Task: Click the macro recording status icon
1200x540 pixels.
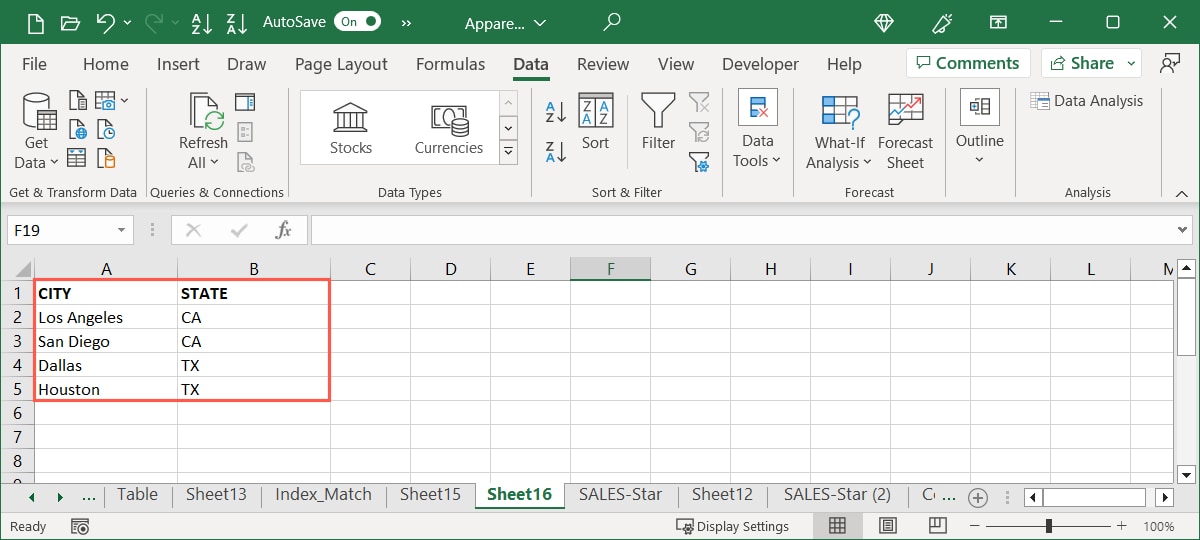Action: (x=81, y=526)
